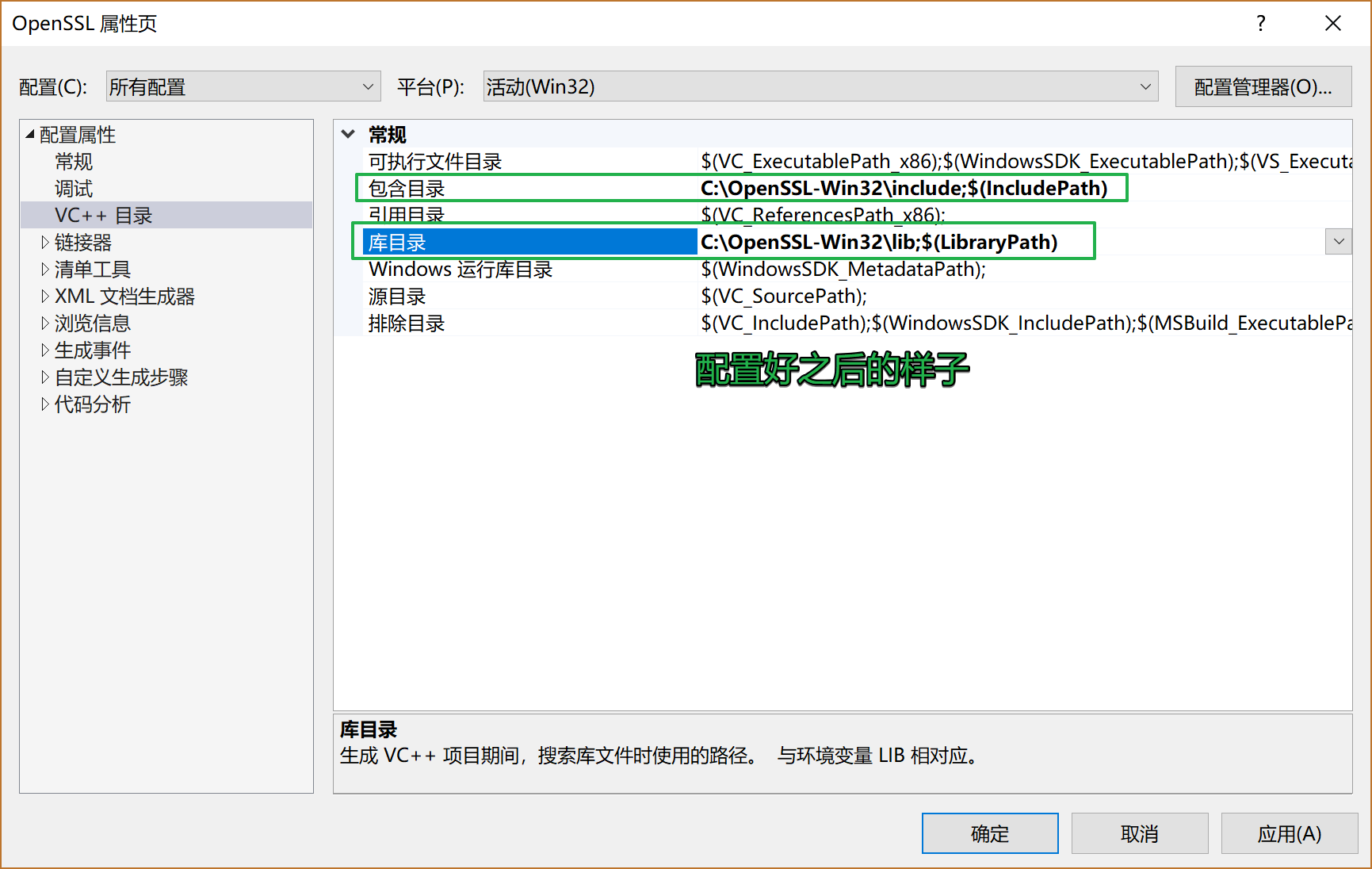Select 调试 in the left tree
1372x869 pixels.
click(74, 189)
